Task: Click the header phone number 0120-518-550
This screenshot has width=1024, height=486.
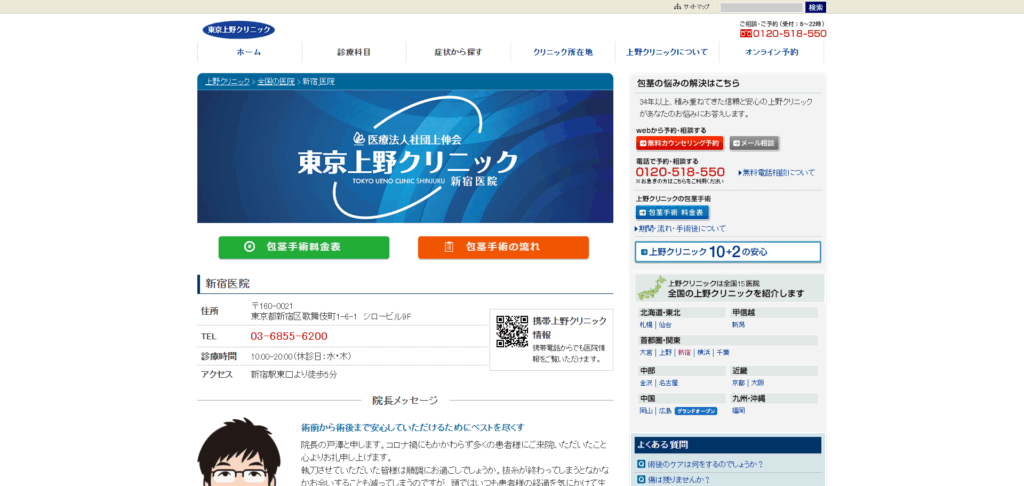Action: (x=790, y=33)
